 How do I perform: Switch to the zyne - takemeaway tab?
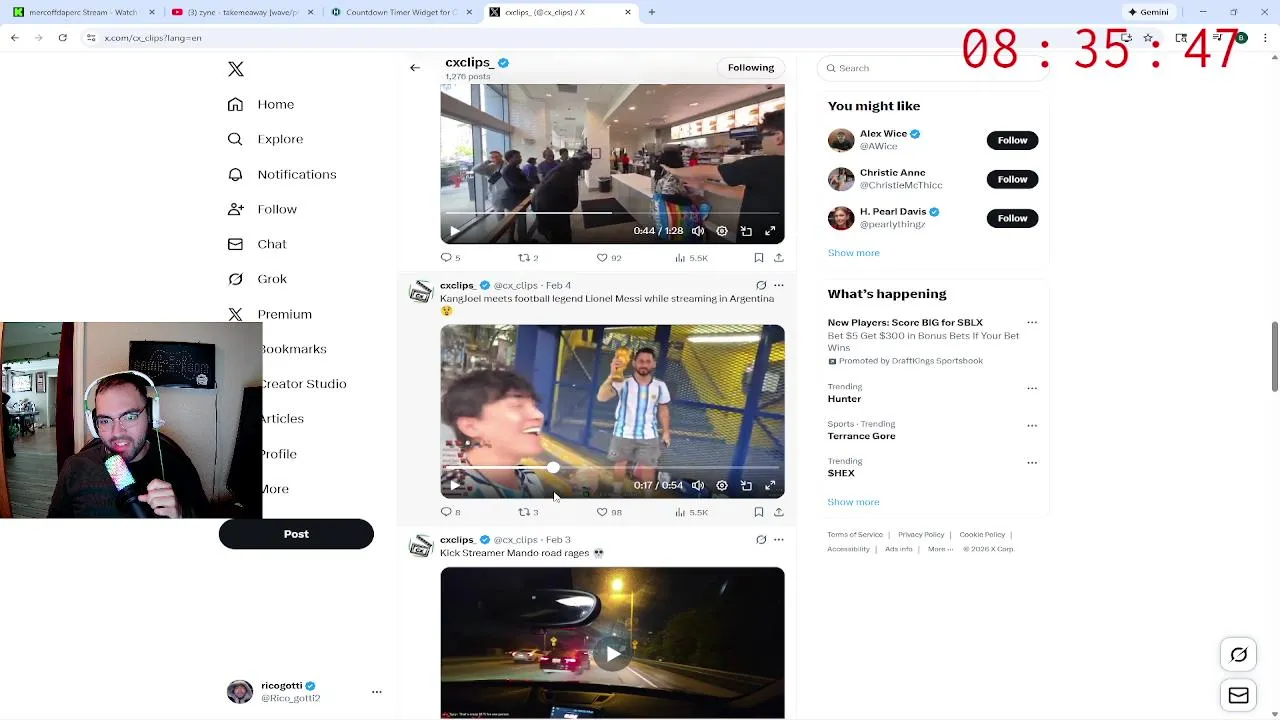(242, 12)
